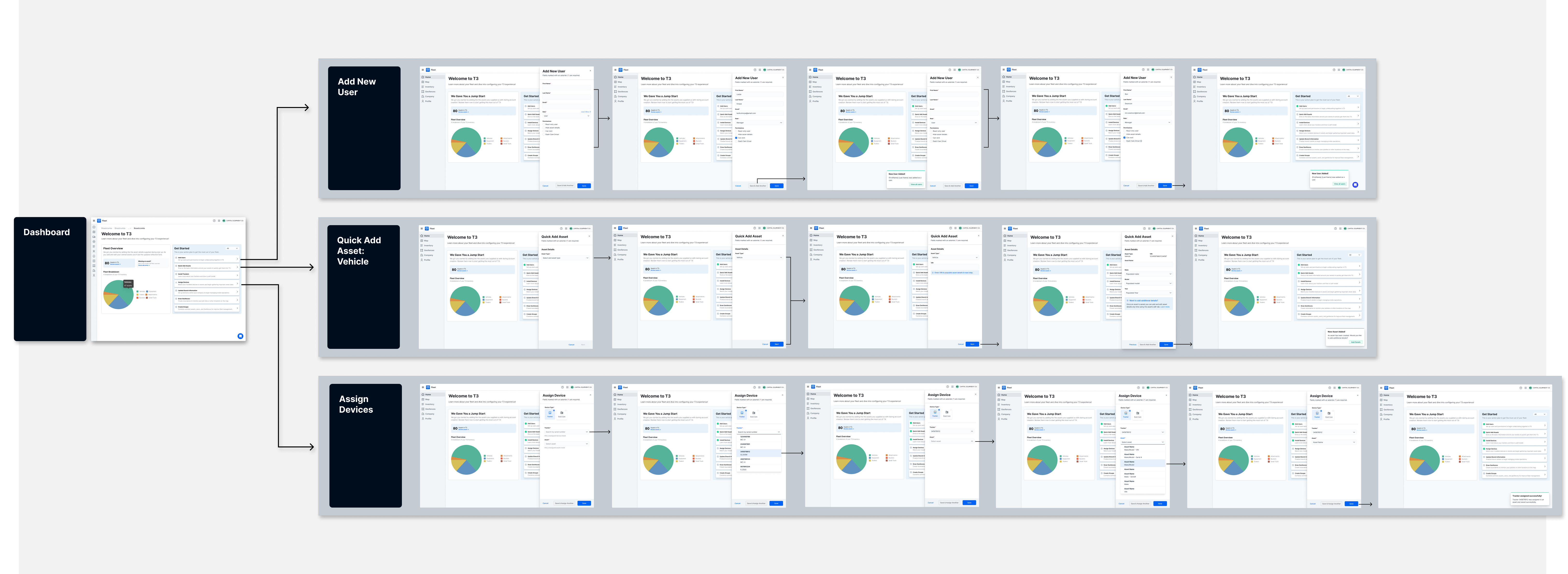Click Quick add asset link in Dashboard frame
The width and height of the screenshot is (1568, 574).
(x=144, y=265)
